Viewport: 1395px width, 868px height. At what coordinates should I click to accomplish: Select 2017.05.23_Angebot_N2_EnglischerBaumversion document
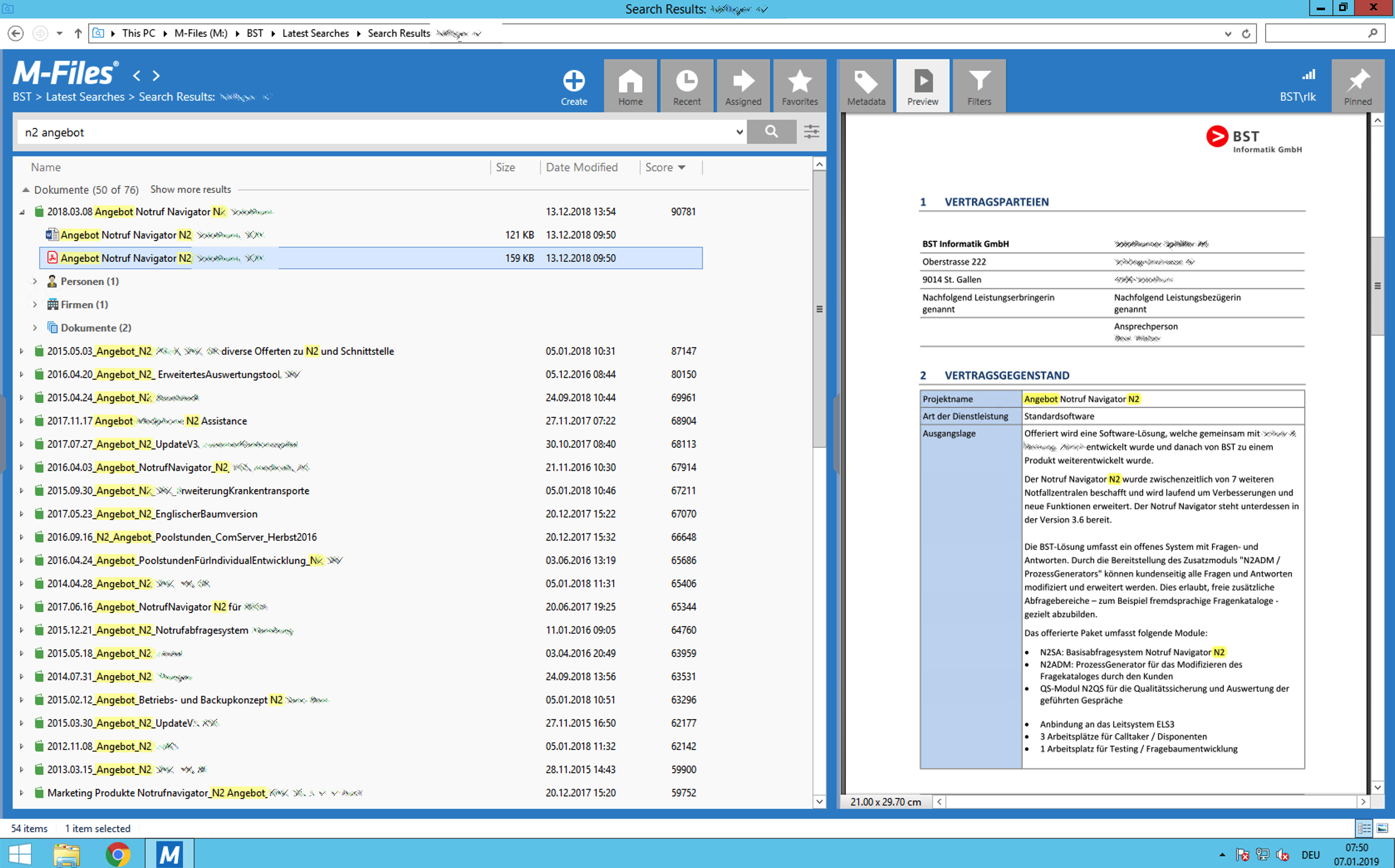click(152, 514)
